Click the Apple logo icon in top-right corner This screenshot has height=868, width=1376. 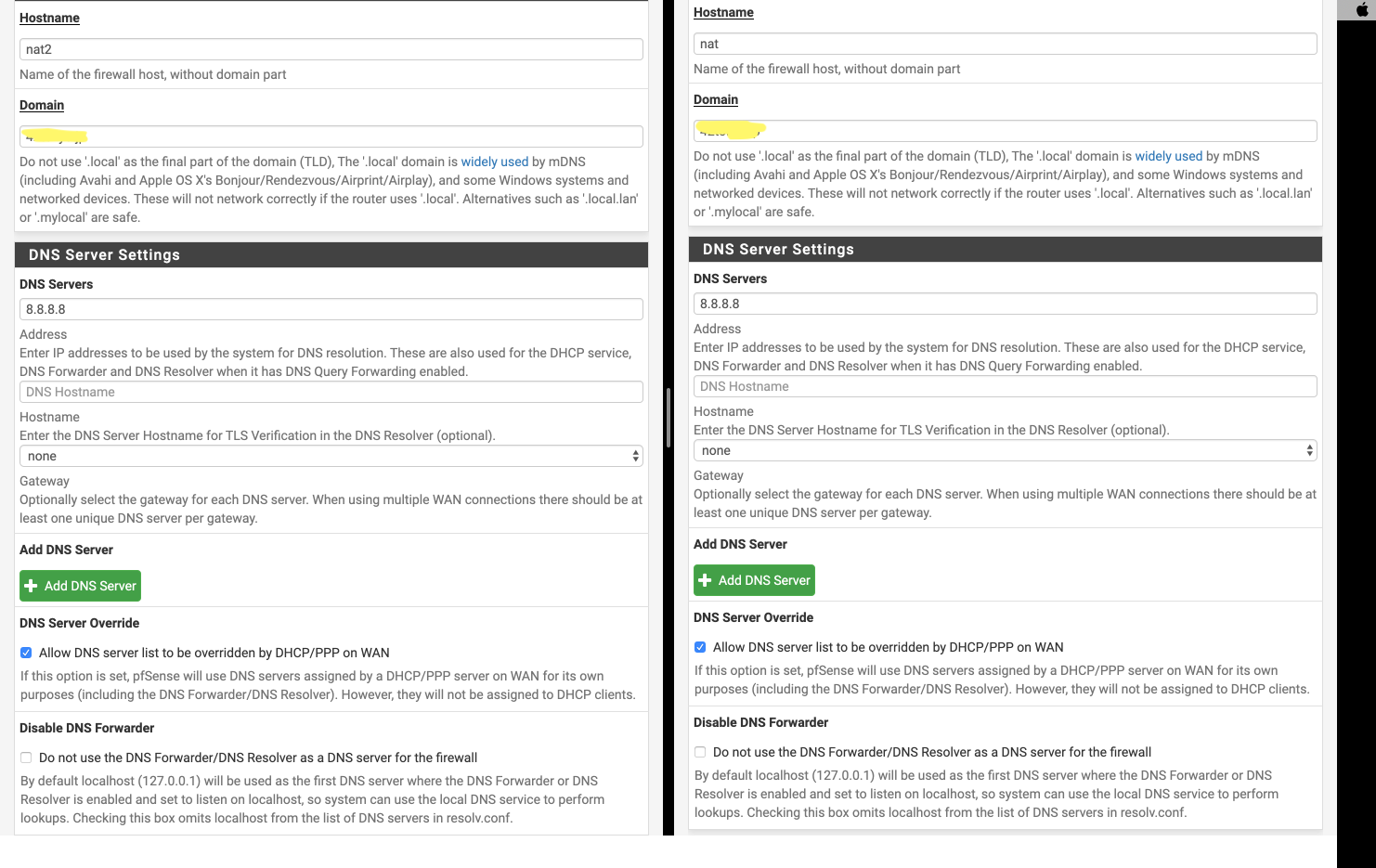tap(1365, 10)
